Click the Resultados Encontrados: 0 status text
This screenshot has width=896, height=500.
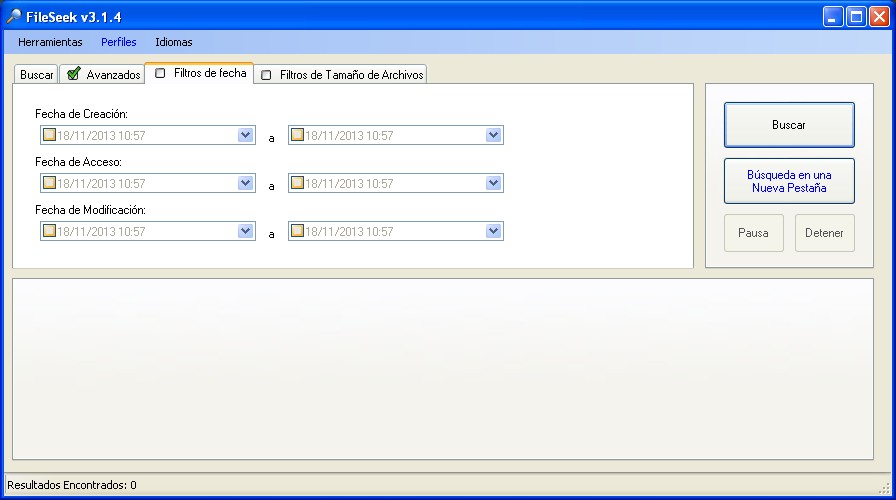point(72,485)
